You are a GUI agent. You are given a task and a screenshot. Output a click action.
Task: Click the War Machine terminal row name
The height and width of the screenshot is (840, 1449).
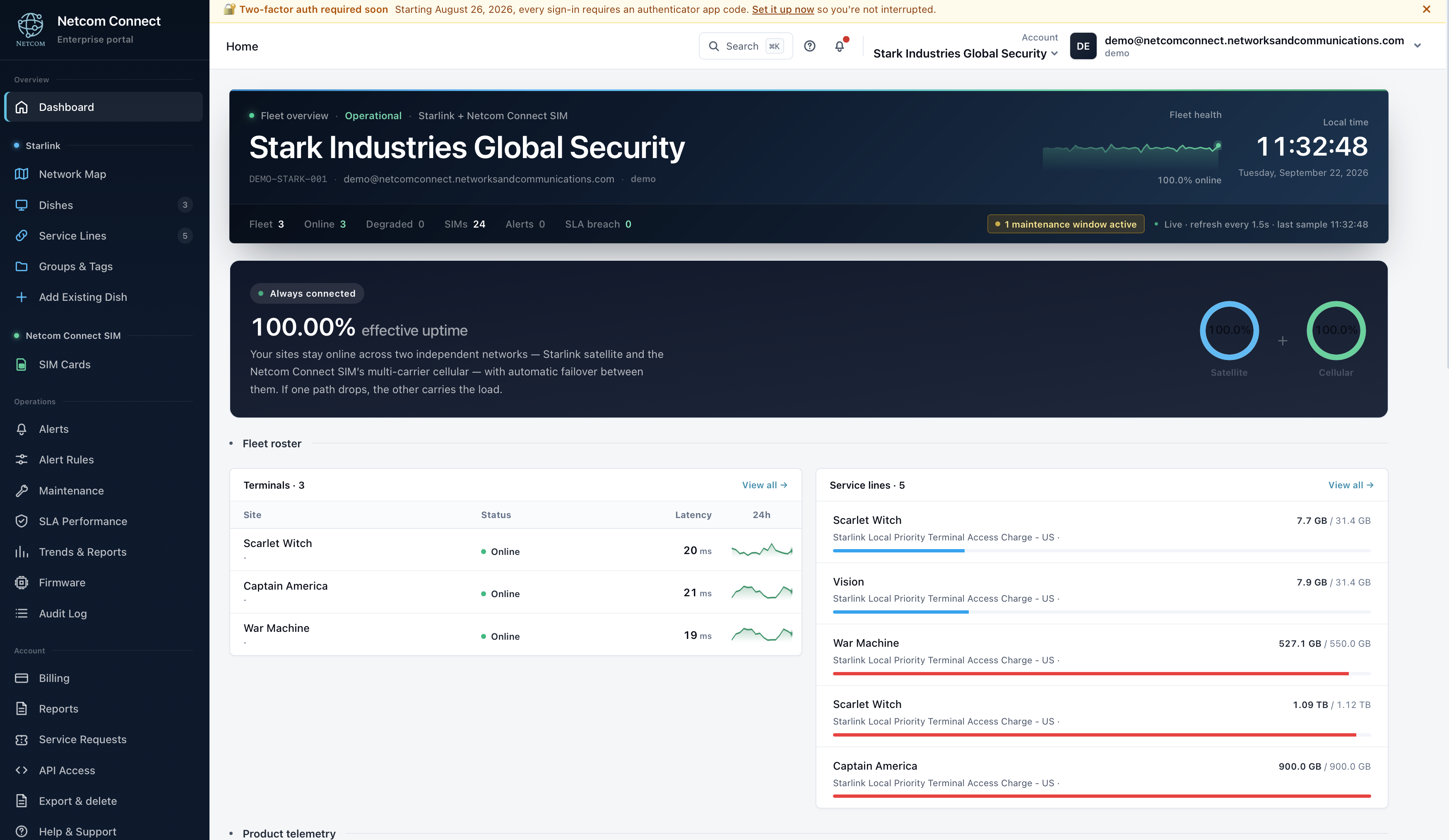click(x=276, y=629)
